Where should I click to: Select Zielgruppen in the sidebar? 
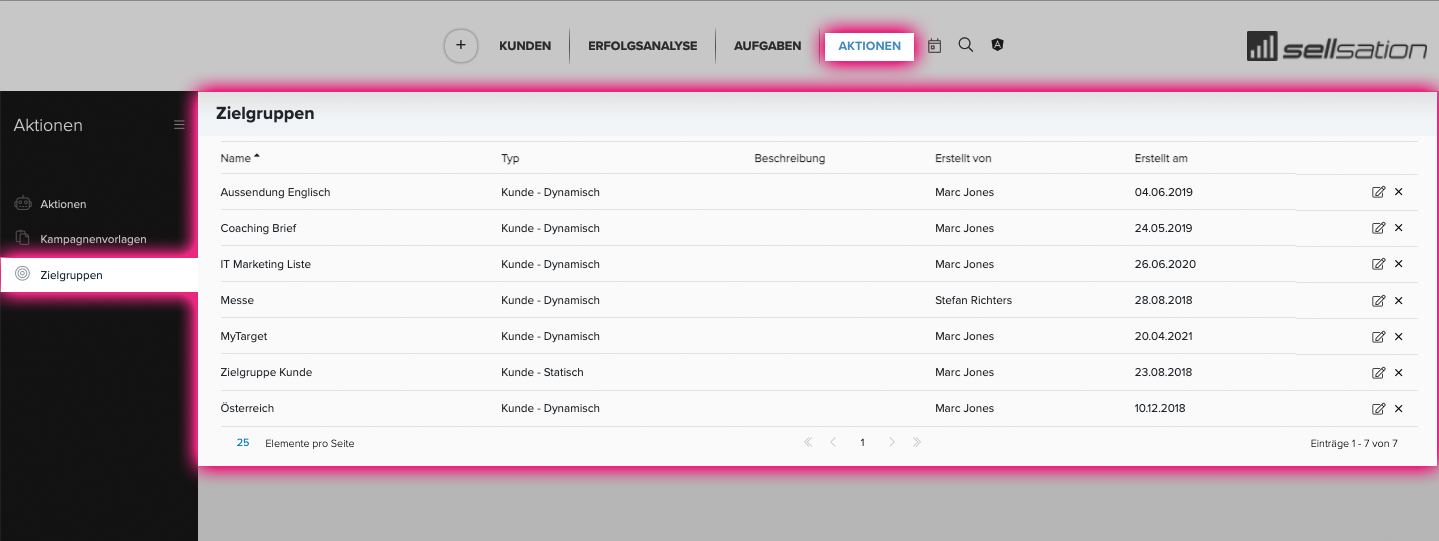tap(99, 275)
